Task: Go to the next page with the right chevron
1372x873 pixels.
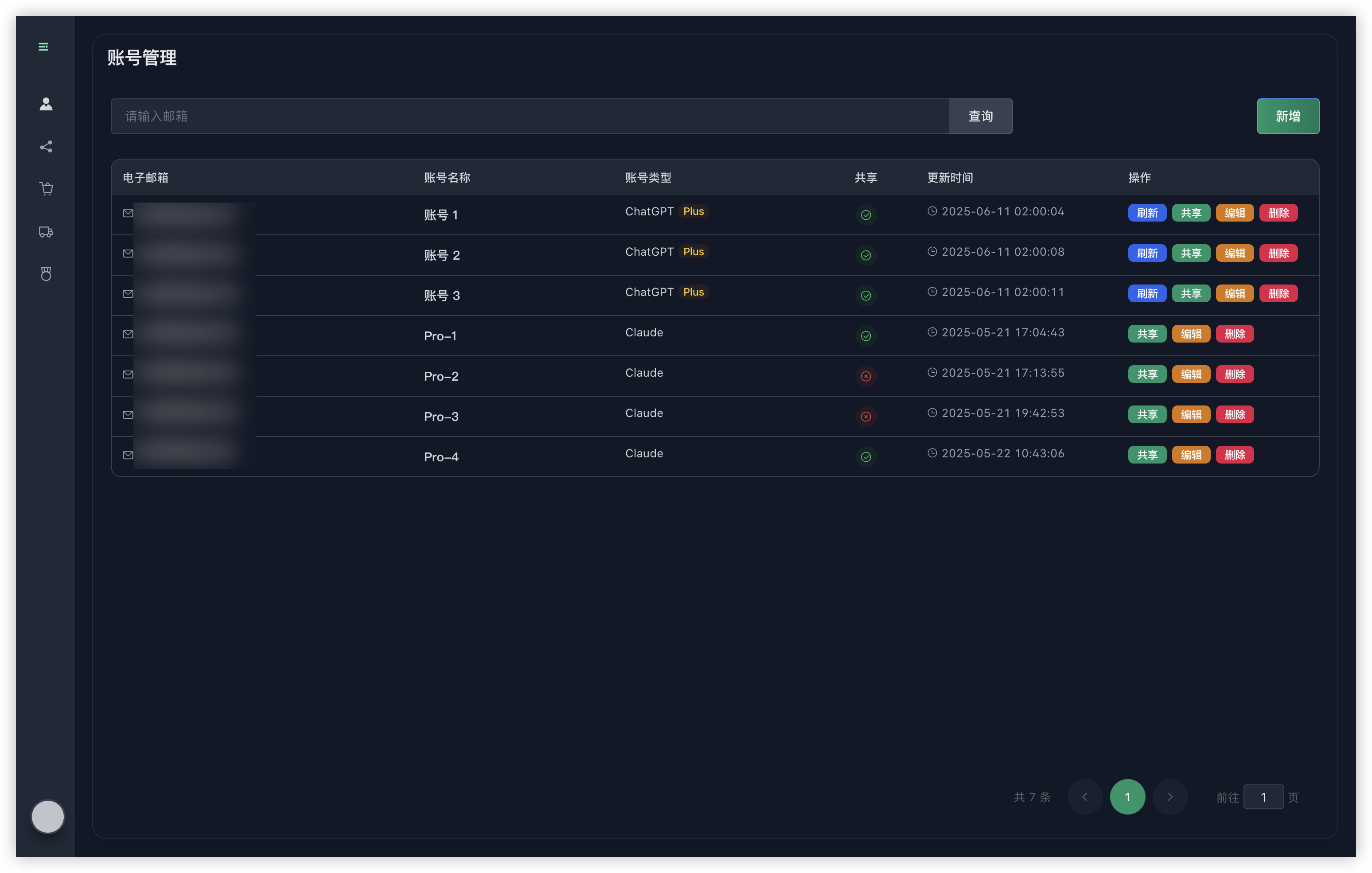Action: point(1170,797)
